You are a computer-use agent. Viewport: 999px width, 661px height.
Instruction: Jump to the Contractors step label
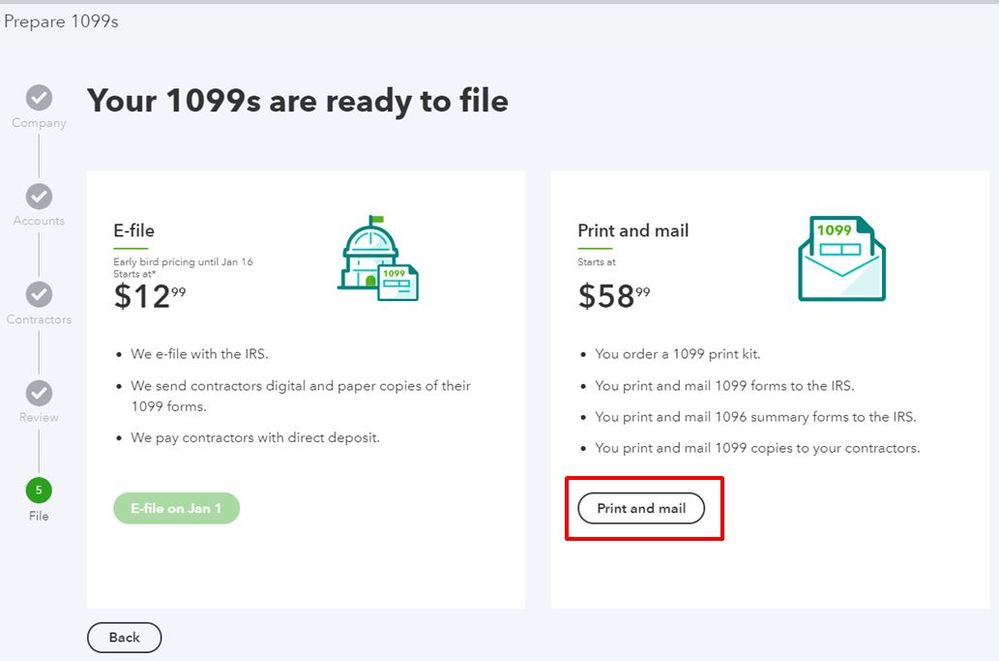[x=39, y=319]
